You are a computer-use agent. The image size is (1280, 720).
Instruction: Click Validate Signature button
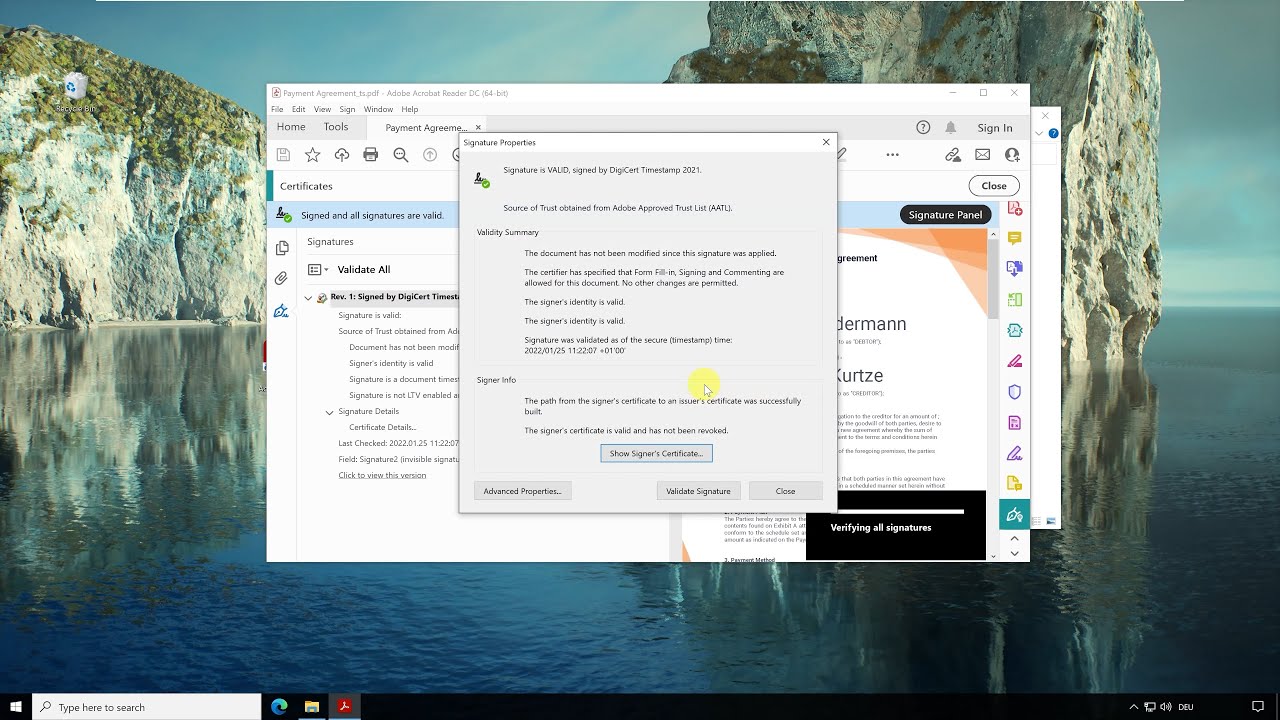698,491
